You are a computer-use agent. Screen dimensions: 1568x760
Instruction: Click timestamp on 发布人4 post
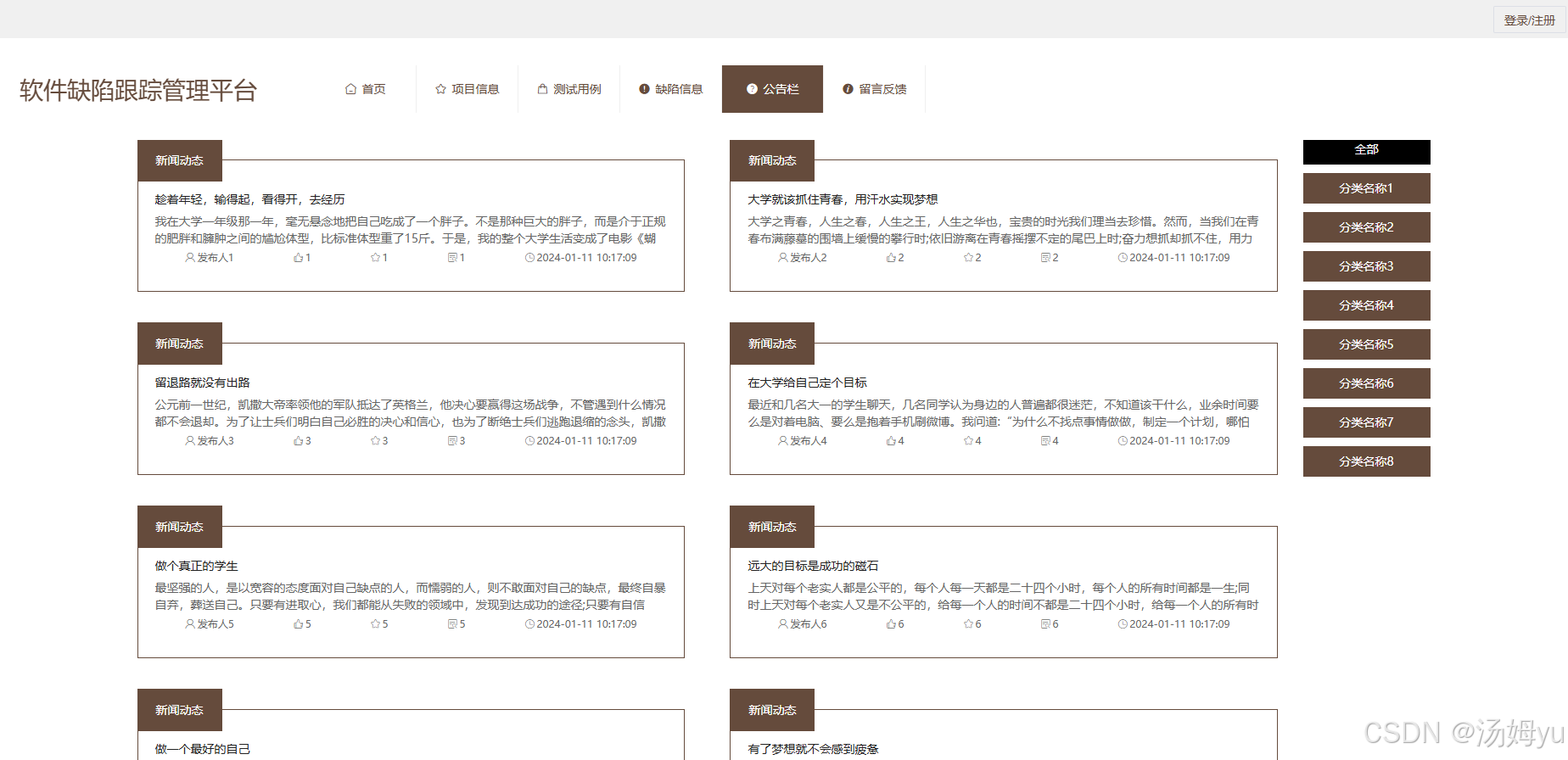tap(1179, 441)
